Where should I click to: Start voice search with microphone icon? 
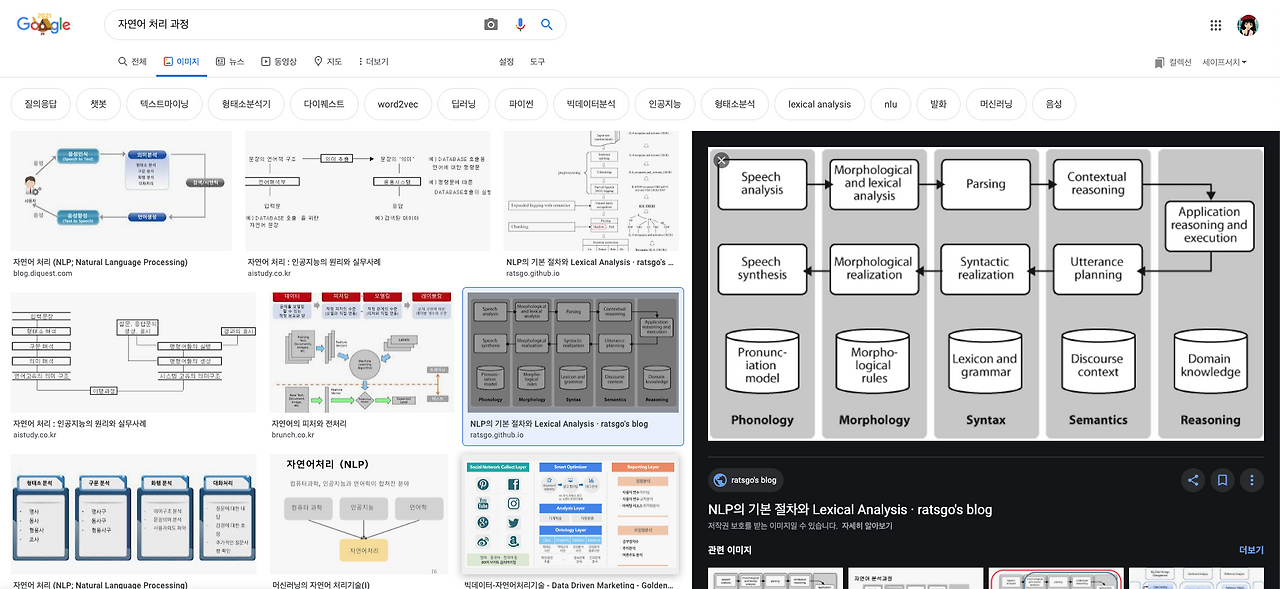click(520, 24)
